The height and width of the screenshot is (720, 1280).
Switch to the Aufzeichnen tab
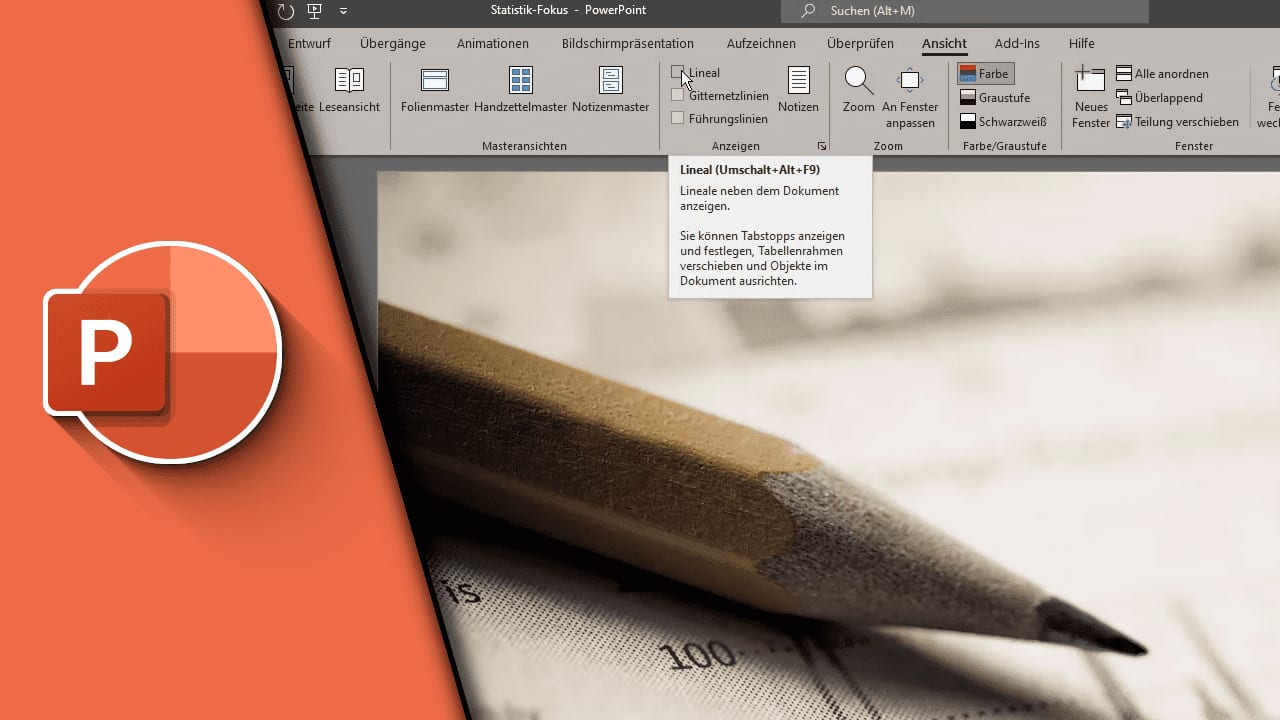[762, 44]
